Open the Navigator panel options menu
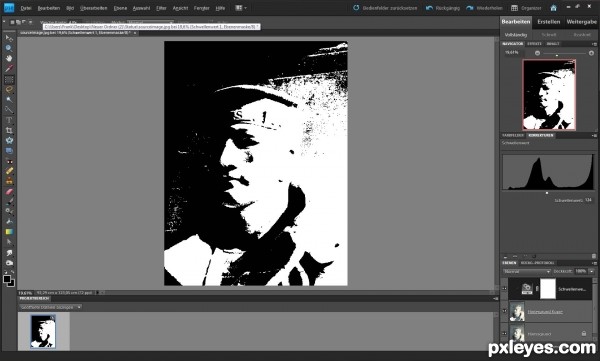This screenshot has width=600, height=361. [x=594, y=44]
